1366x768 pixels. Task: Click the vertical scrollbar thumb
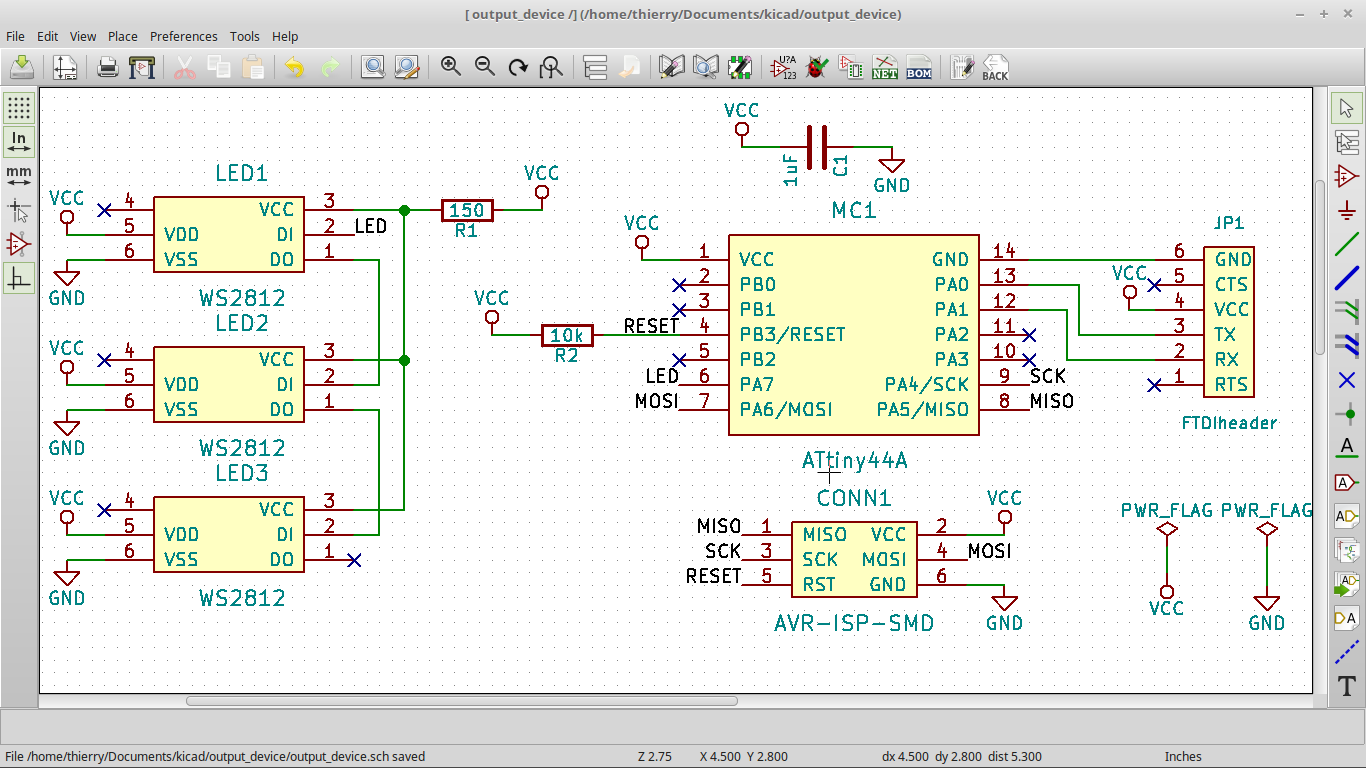coord(1320,266)
